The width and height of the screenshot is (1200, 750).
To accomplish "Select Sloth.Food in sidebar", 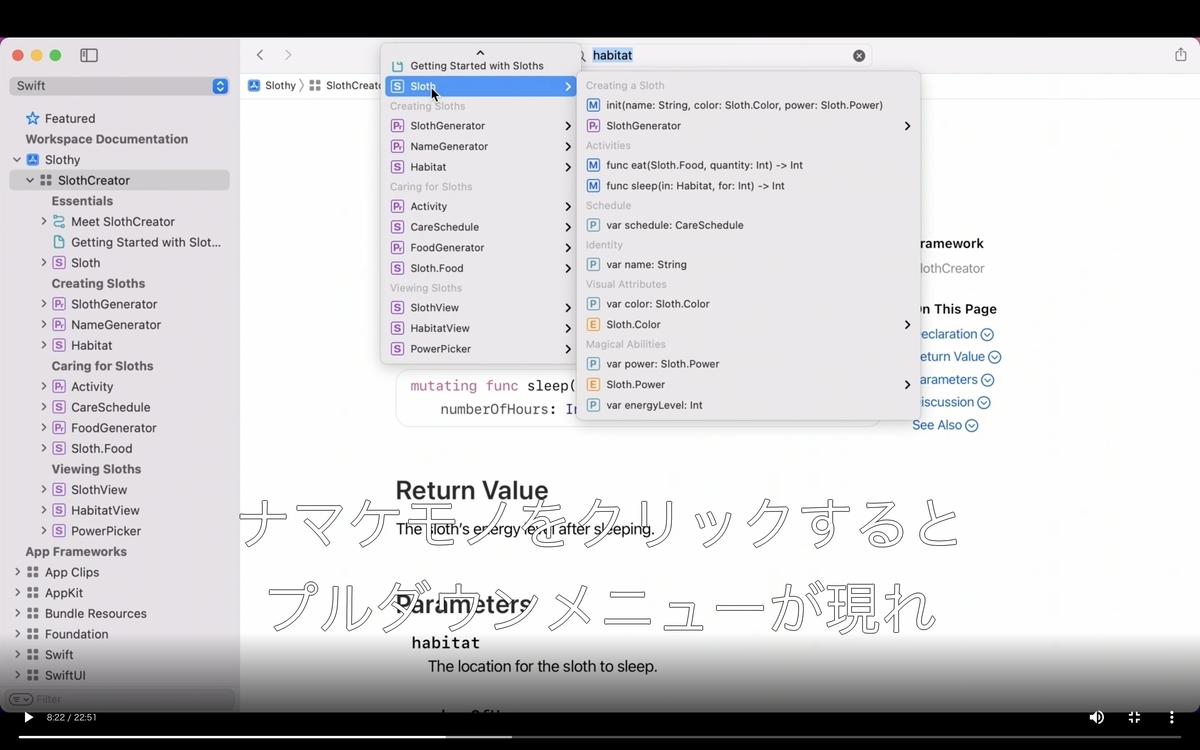I will pos(101,449).
